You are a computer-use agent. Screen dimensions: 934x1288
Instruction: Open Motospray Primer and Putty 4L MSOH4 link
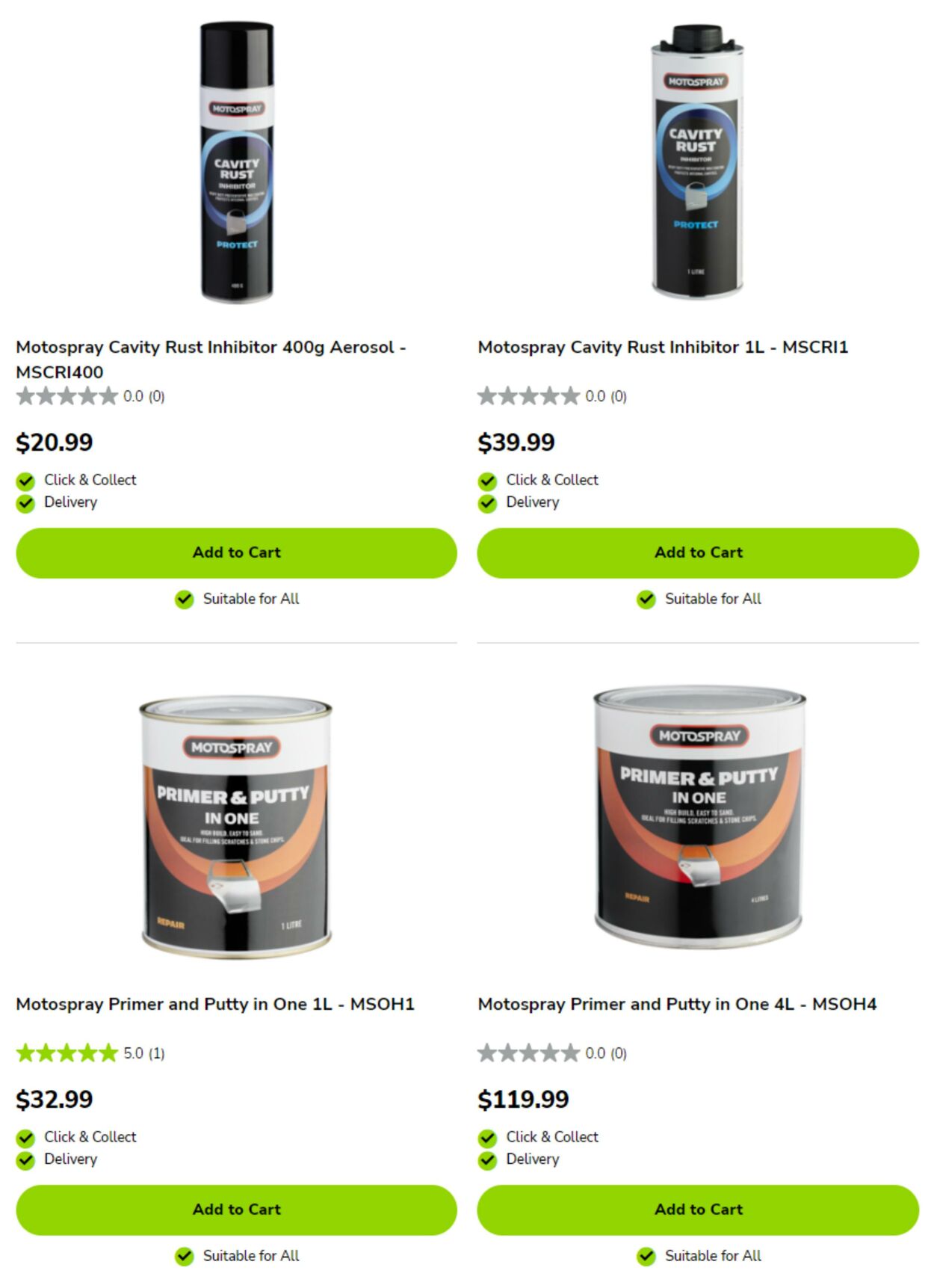click(x=677, y=1004)
